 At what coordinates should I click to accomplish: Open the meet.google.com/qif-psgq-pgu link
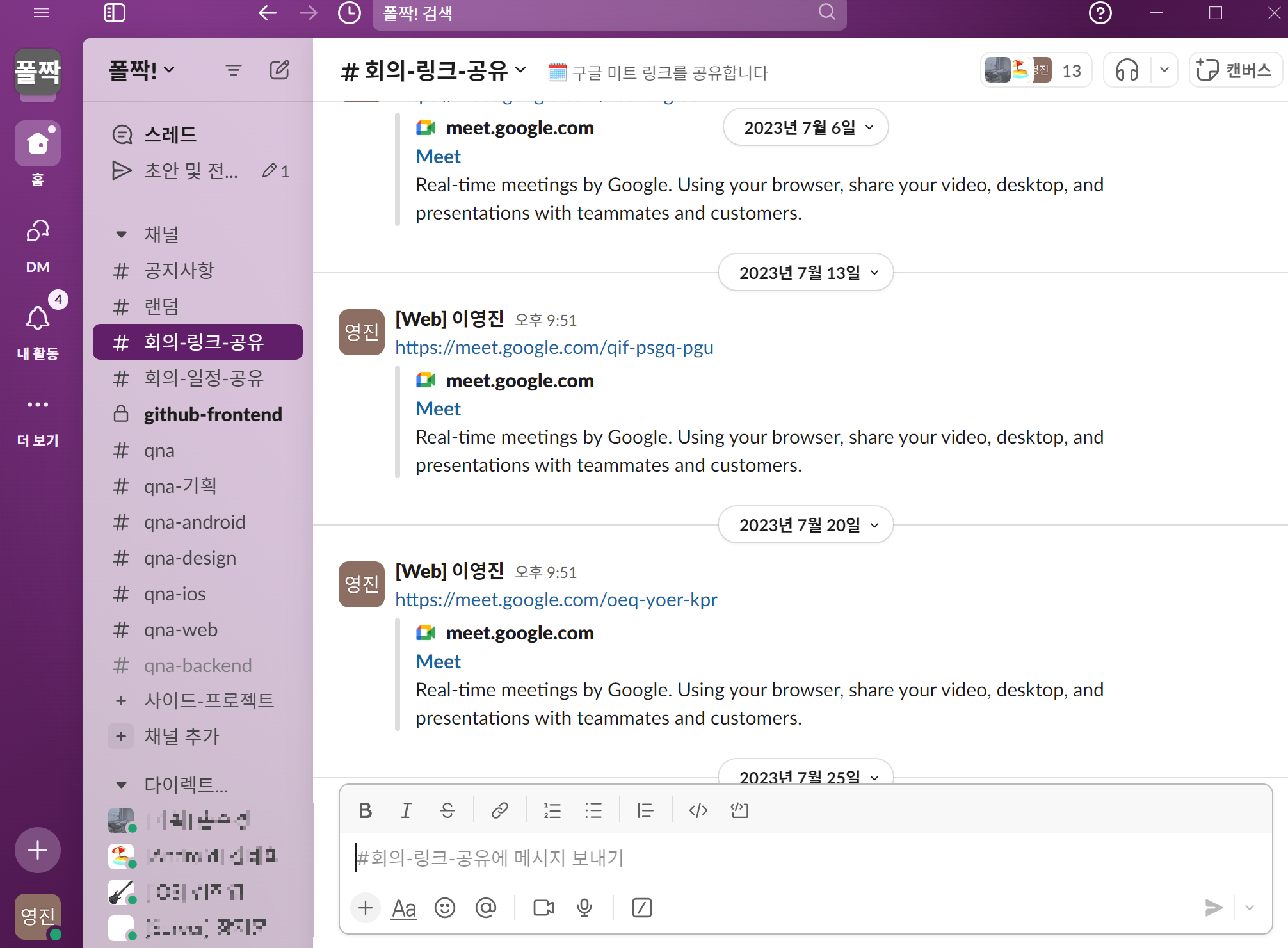coord(554,348)
